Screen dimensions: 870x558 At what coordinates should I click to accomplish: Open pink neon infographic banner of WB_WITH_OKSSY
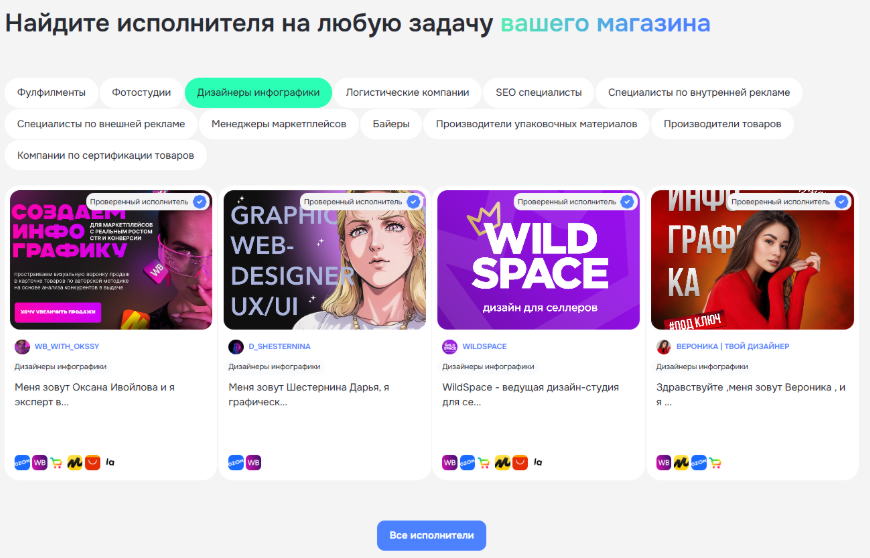tap(111, 260)
